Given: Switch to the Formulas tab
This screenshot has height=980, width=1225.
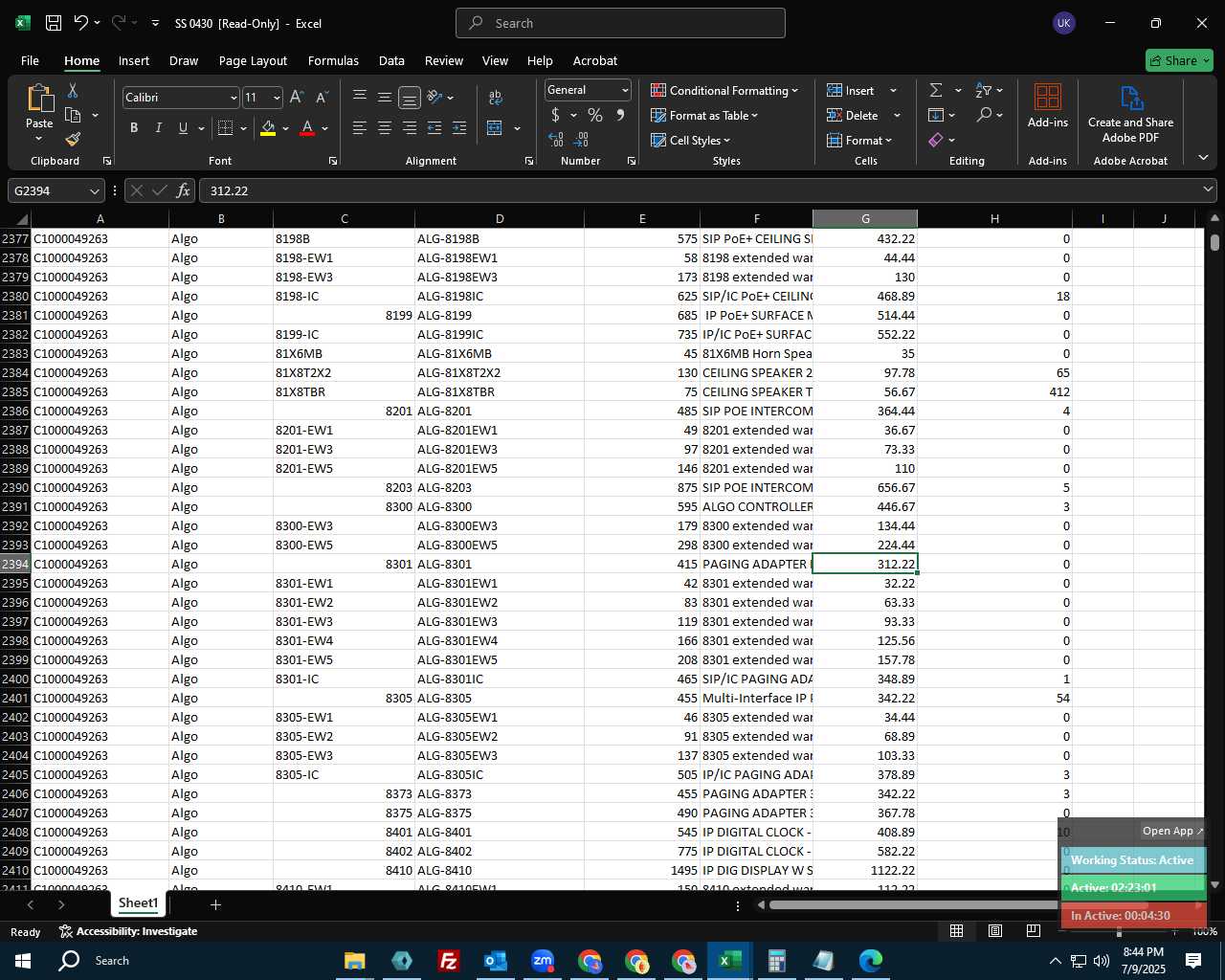Looking at the screenshot, I should 333,60.
